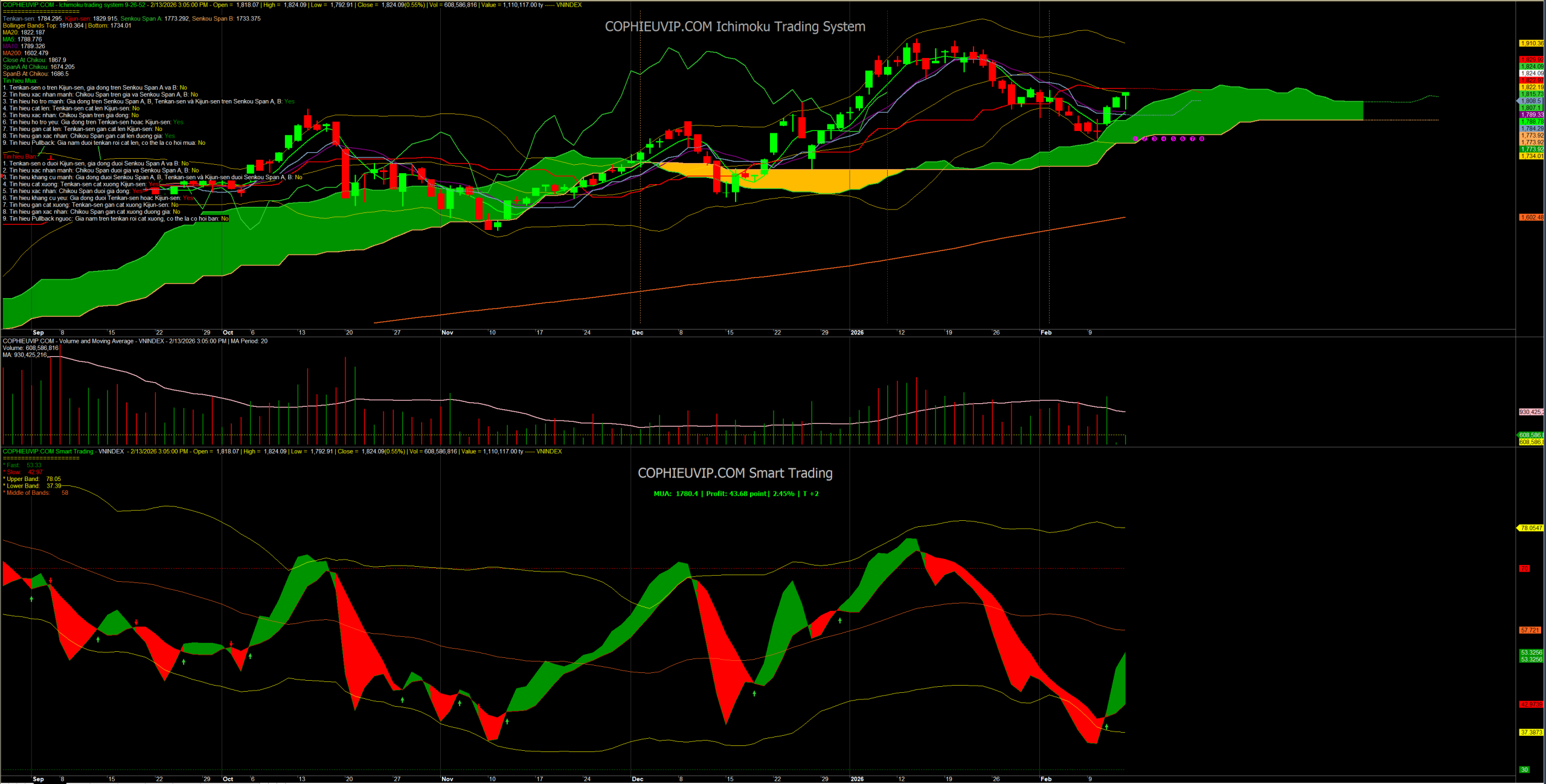This screenshot has height=784, width=1546.
Task: Click the 'Volume and Moving Average' pane header
Action: [96, 341]
